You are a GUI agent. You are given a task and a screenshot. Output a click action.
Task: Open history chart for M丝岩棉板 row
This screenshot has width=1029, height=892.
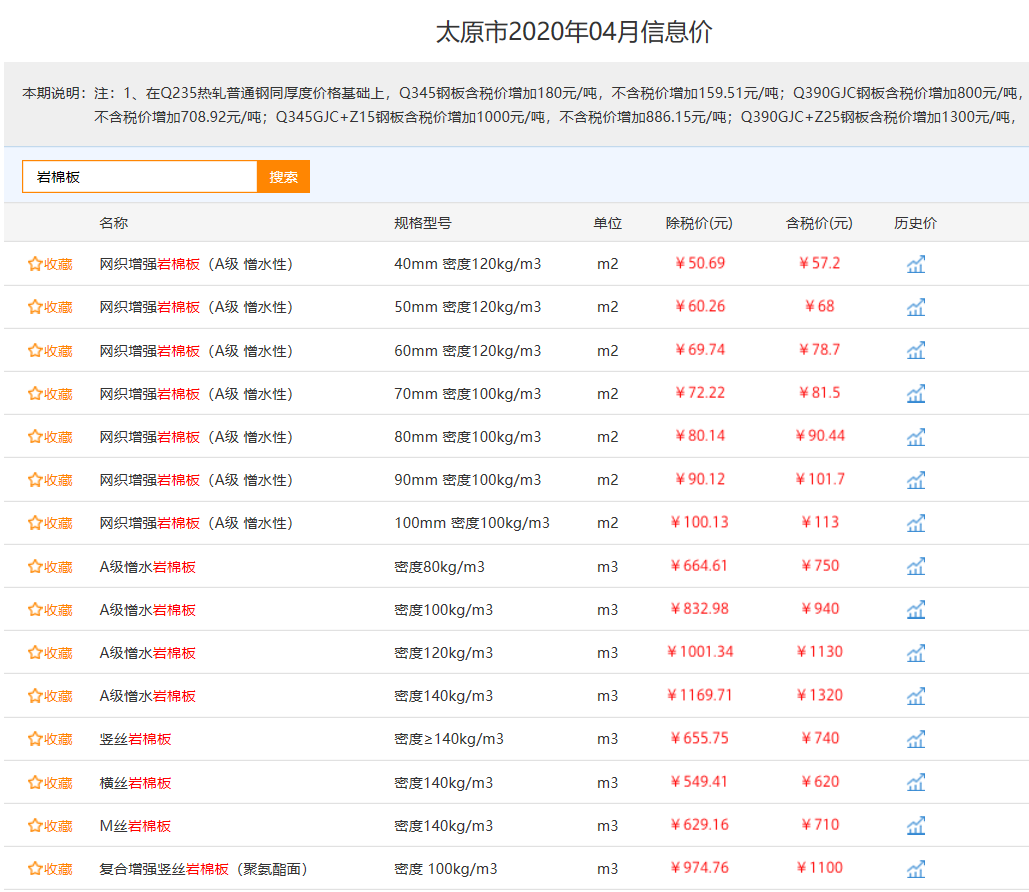point(916,826)
